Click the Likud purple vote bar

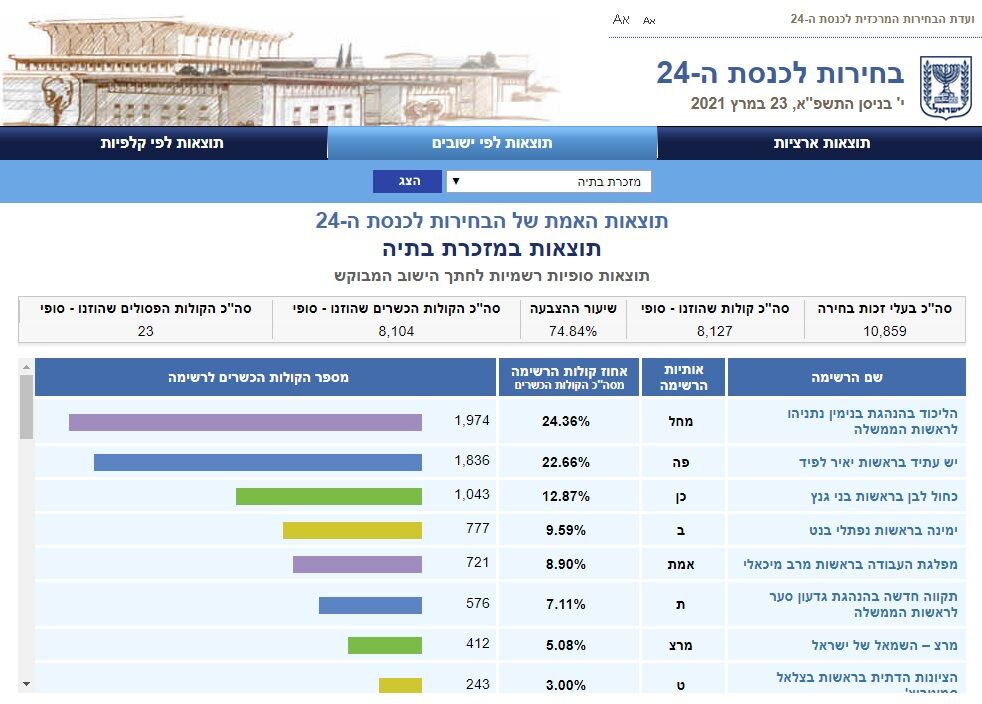point(245,422)
